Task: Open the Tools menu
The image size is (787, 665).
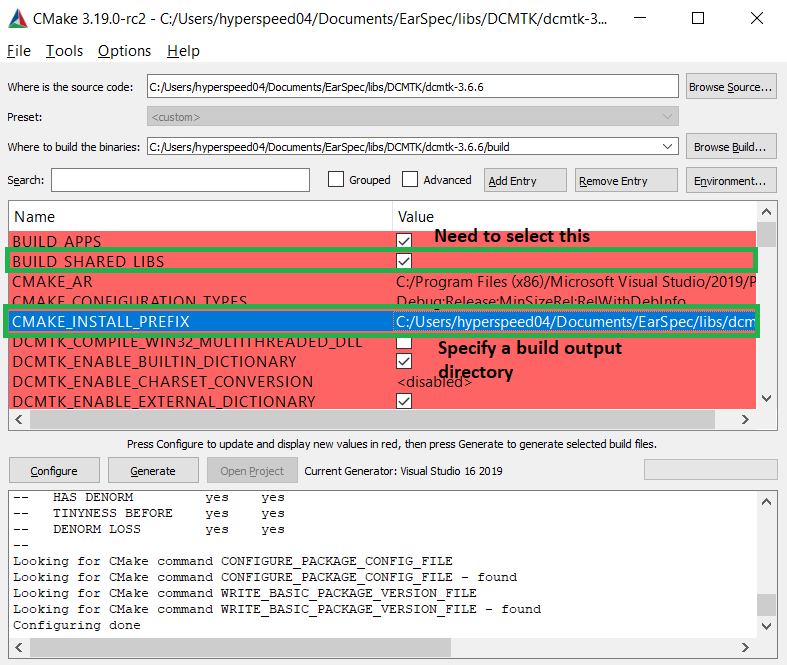Action: (64, 51)
